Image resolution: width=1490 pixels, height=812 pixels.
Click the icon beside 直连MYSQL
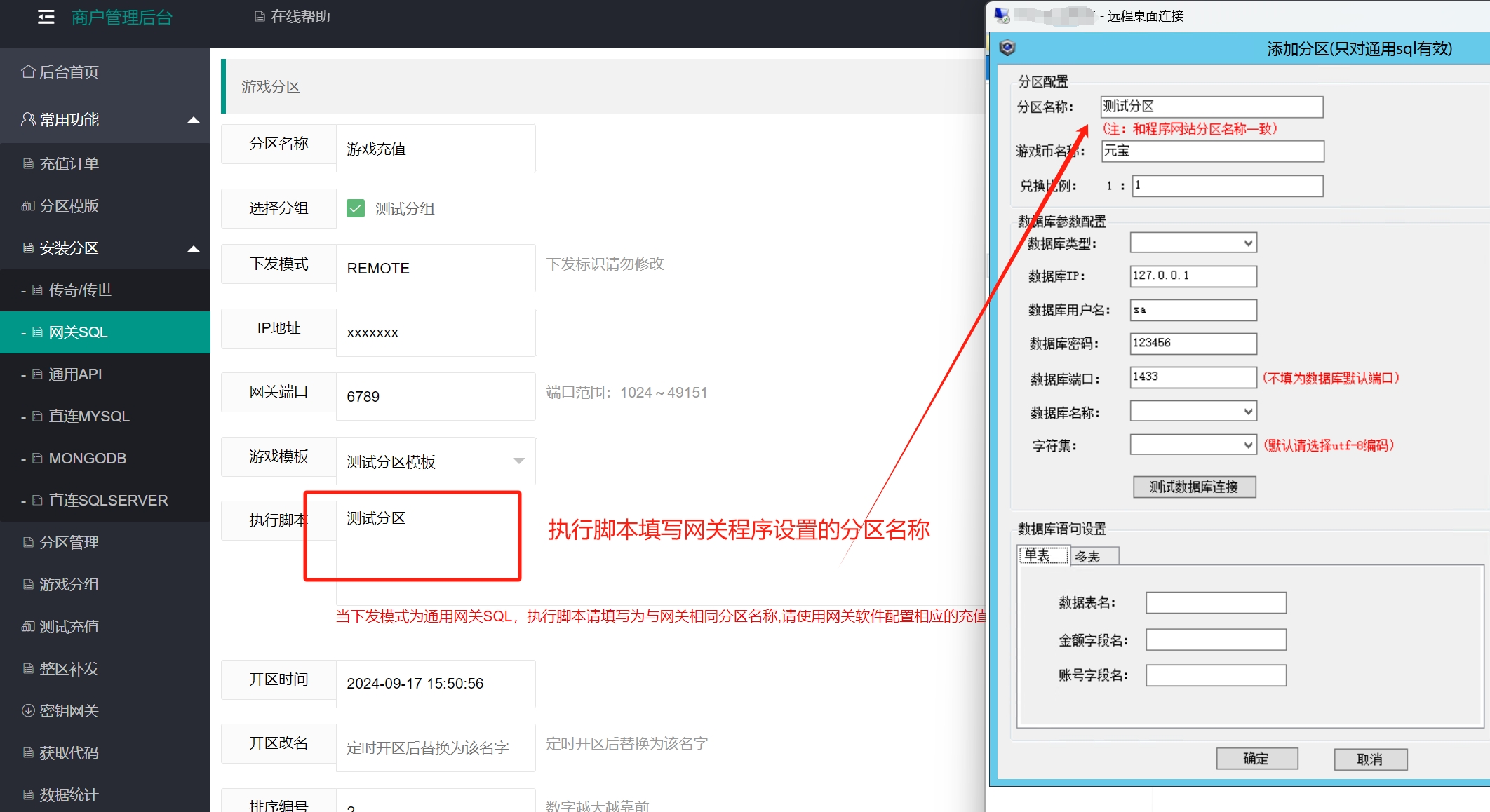(x=38, y=417)
